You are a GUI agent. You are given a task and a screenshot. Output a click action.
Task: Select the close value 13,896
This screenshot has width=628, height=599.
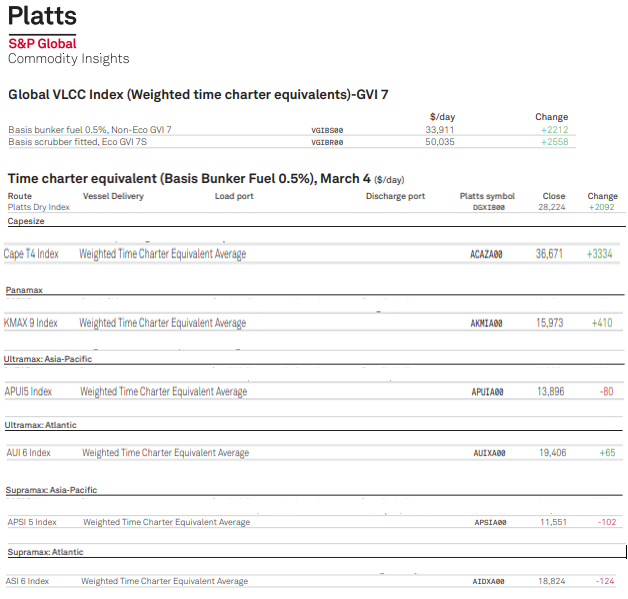tap(551, 392)
